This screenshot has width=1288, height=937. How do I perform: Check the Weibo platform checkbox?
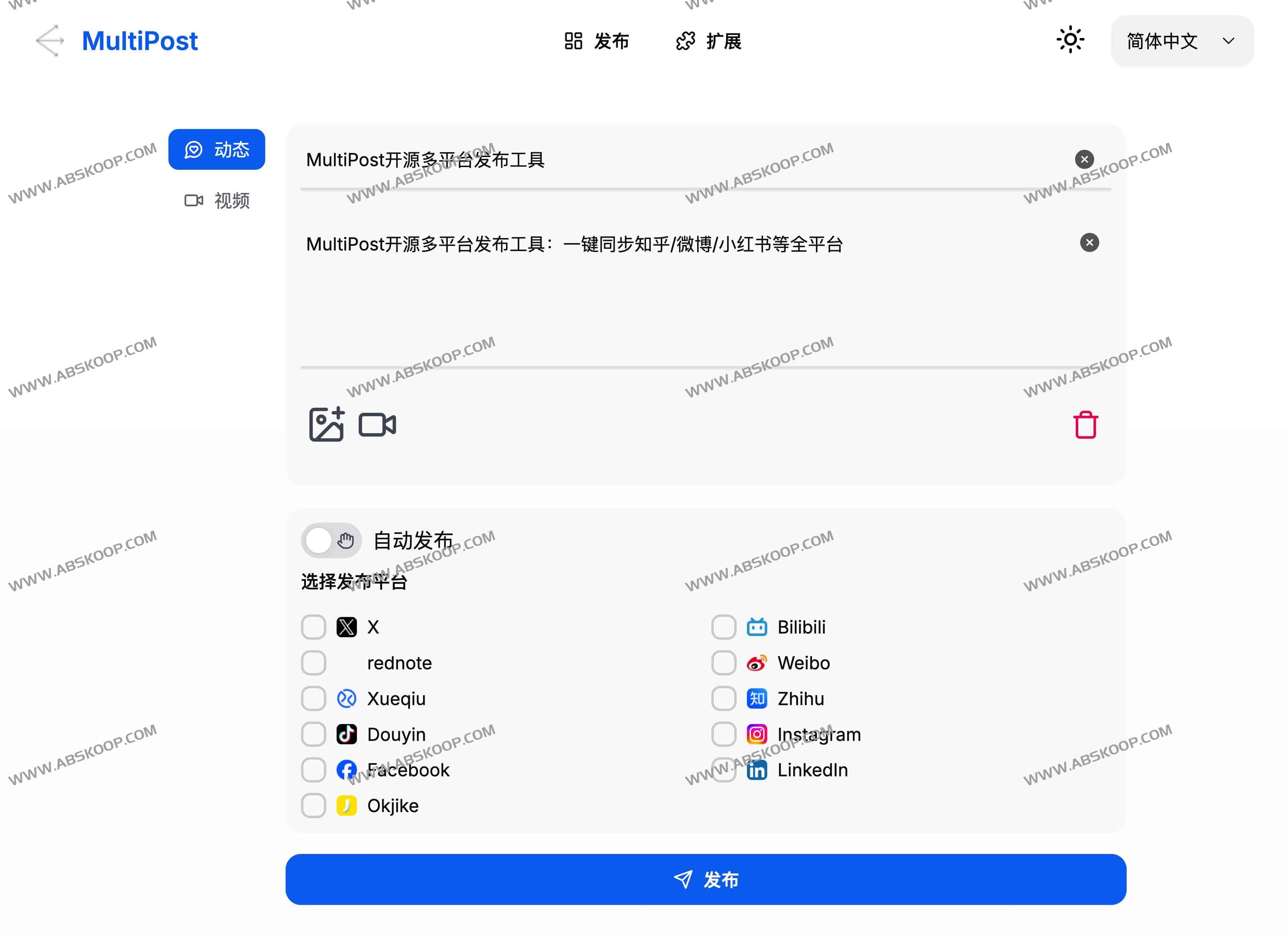point(724,663)
